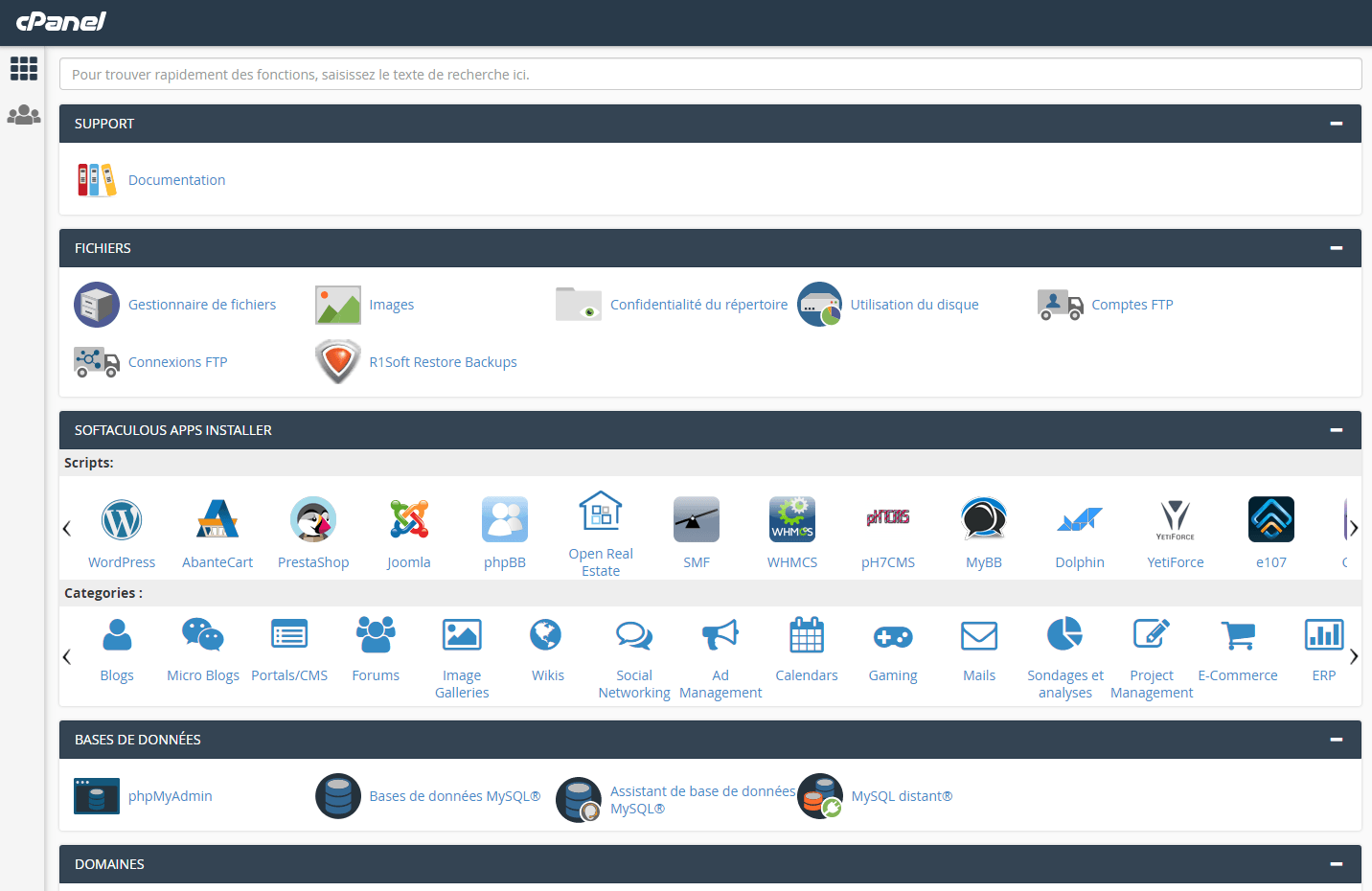The width and height of the screenshot is (1372, 891).
Task: Collapse the Softaculous Apps Installer section
Action: (1337, 430)
